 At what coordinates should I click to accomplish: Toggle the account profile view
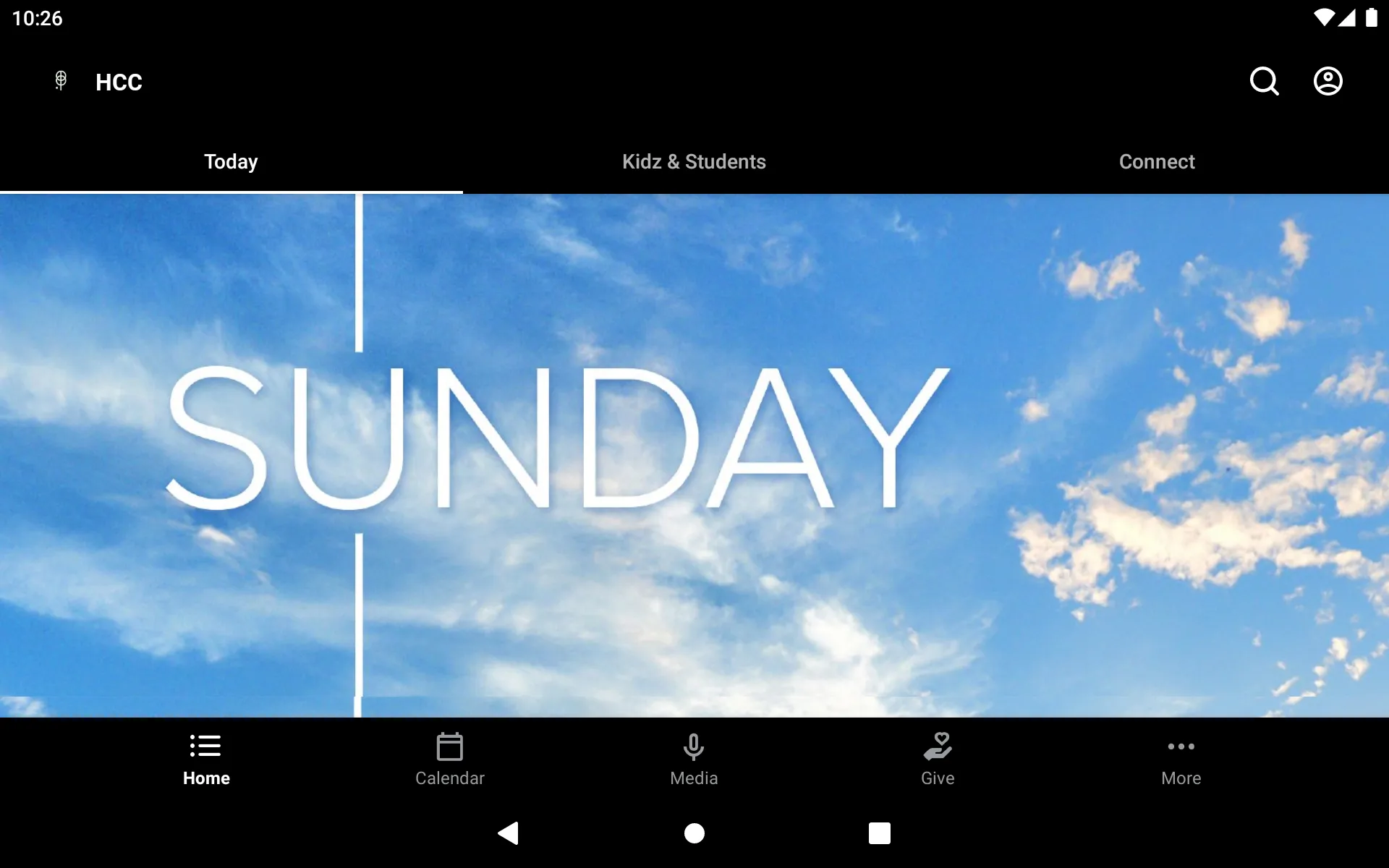1328,82
